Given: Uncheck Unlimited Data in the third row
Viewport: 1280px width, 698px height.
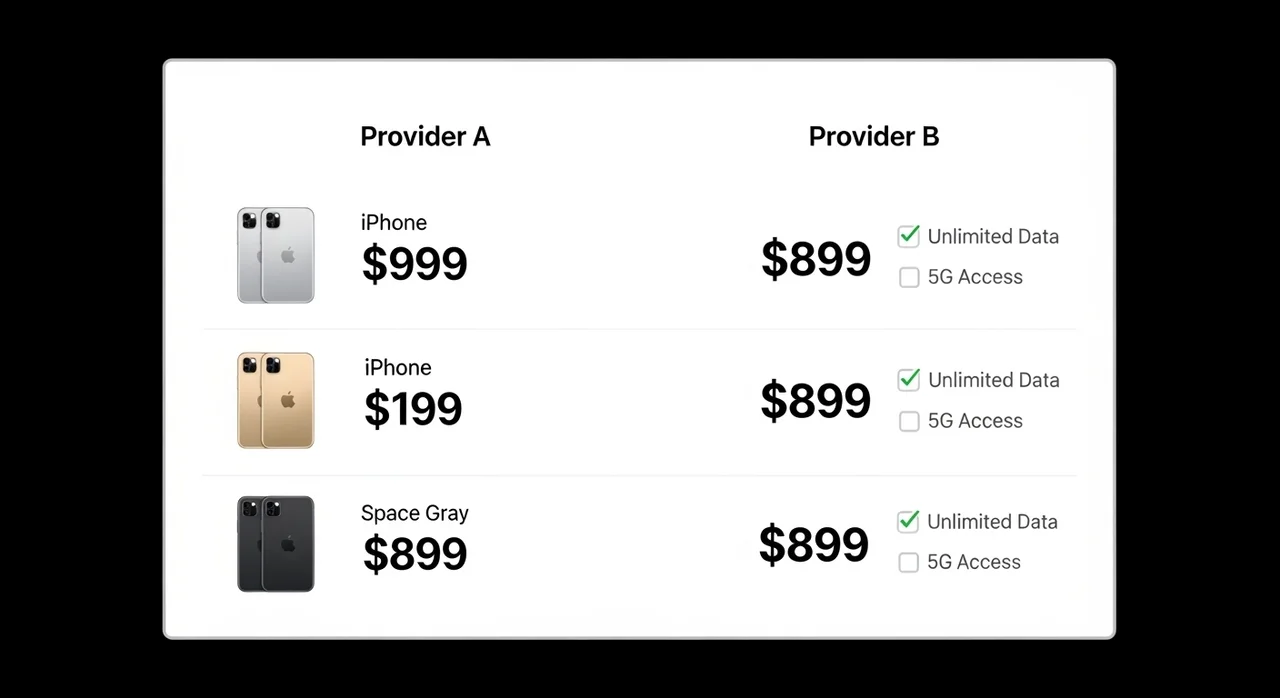Looking at the screenshot, I should pyautogui.click(x=908, y=521).
